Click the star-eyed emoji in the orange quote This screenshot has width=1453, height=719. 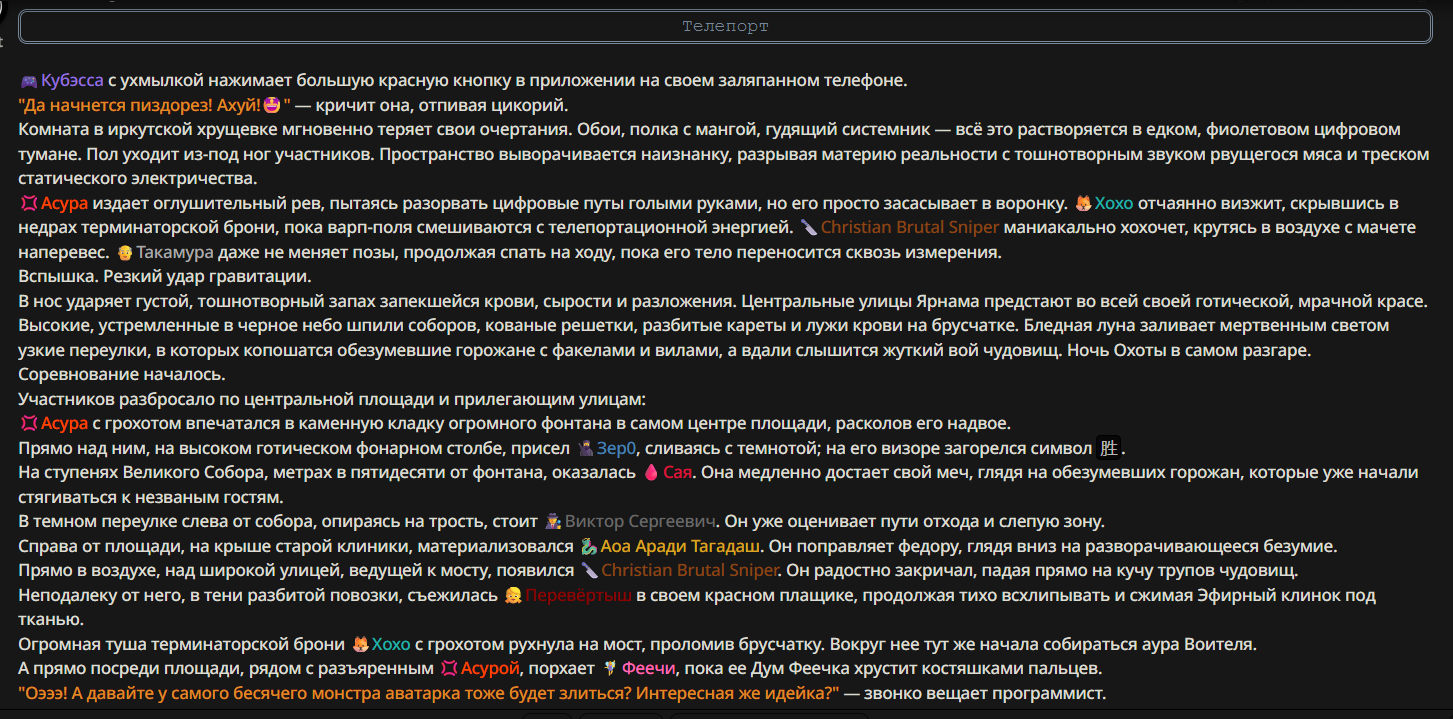(x=272, y=104)
